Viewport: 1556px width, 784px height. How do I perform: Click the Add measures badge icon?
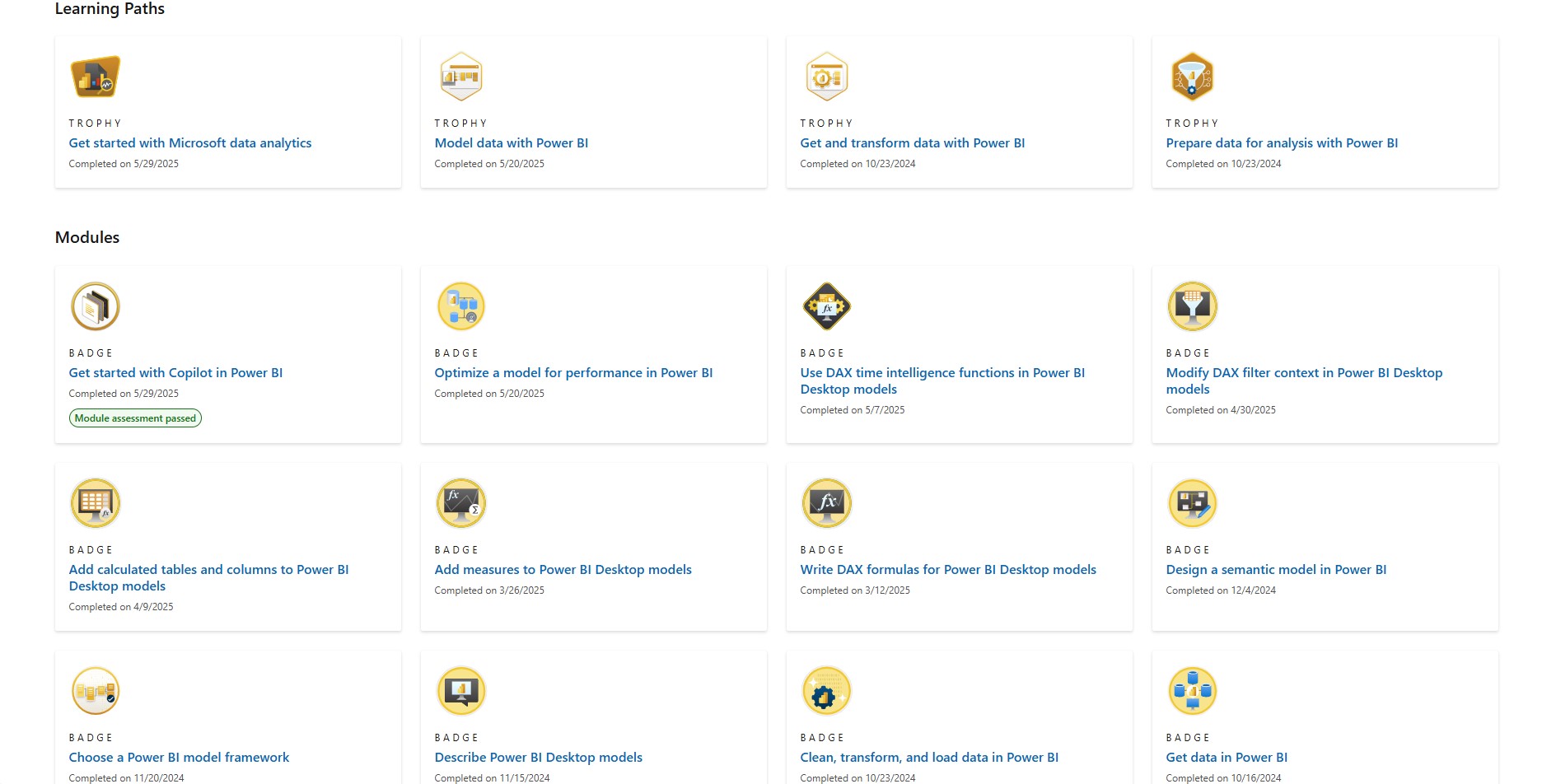tap(461, 503)
